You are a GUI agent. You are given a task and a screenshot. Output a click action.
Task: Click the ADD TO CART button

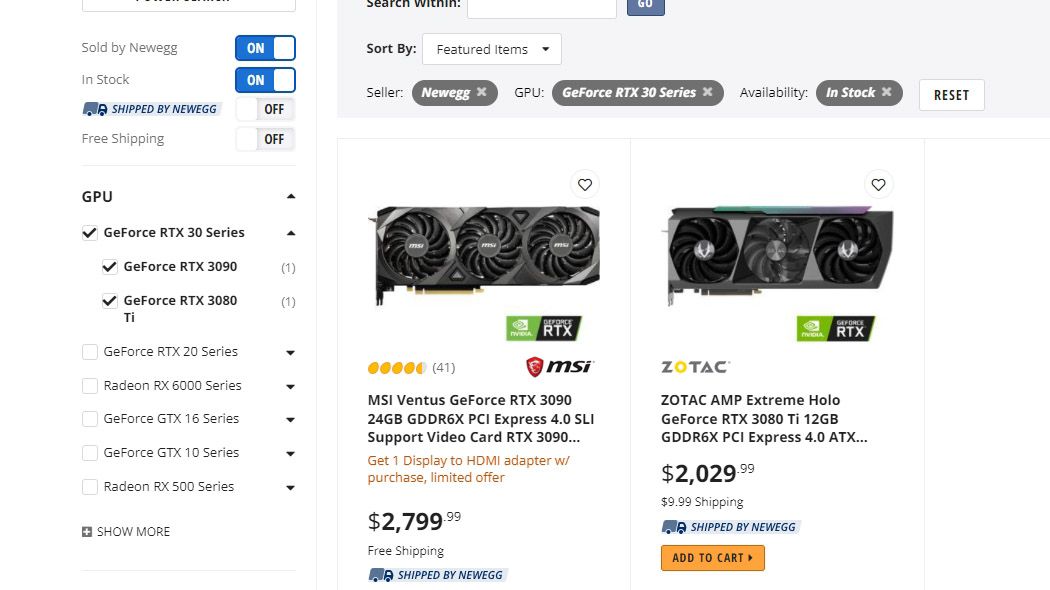pyautogui.click(x=712, y=558)
